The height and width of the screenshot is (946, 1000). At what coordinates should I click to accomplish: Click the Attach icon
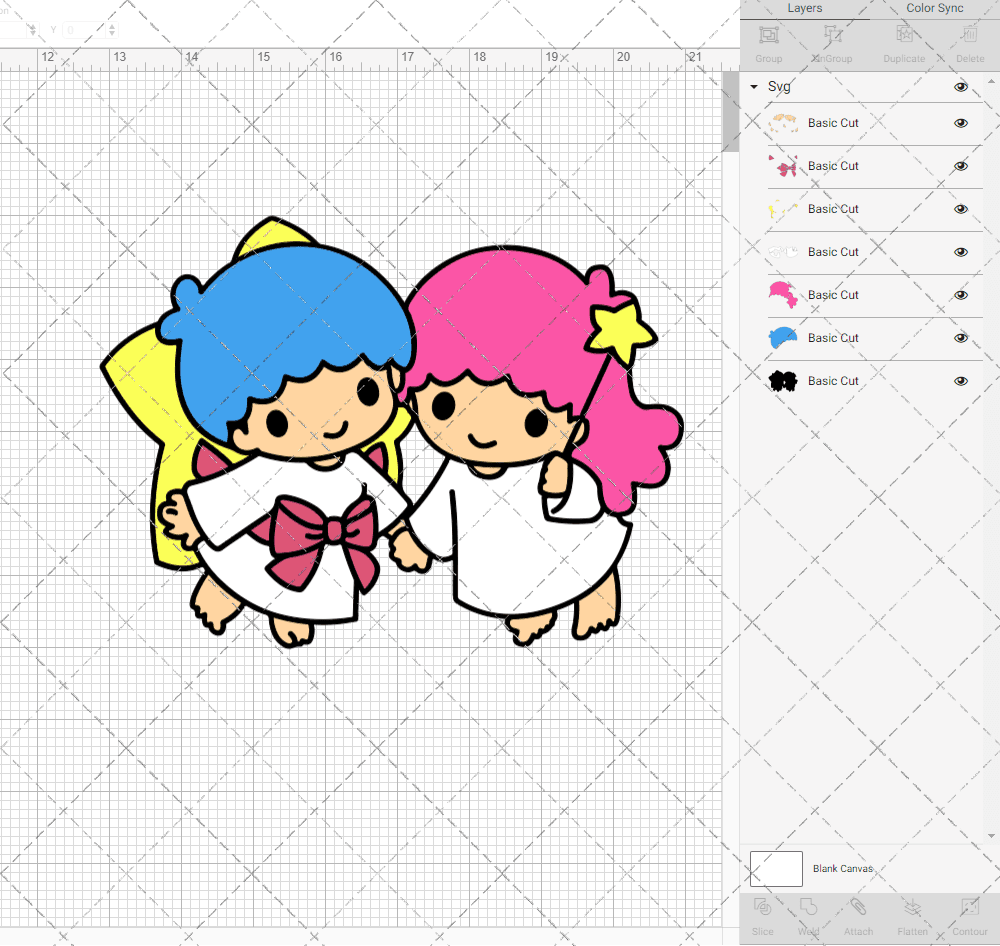858,915
